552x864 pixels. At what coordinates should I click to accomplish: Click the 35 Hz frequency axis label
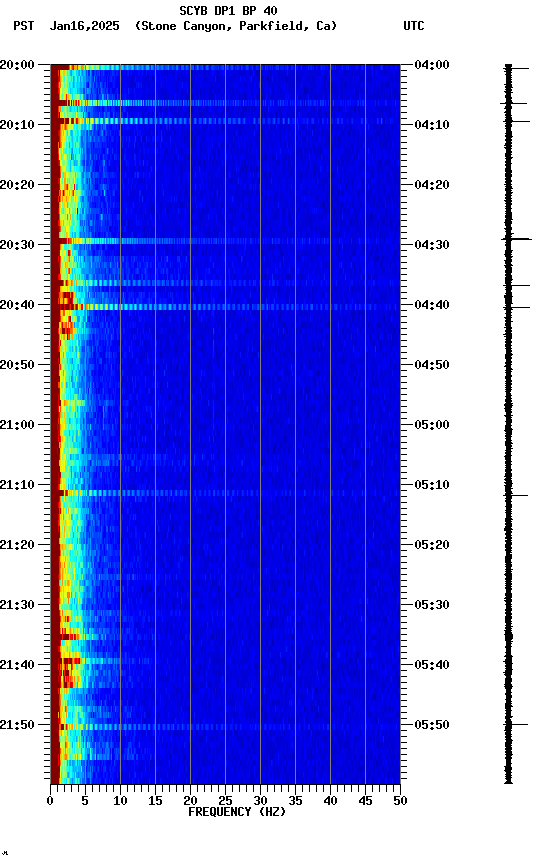pos(295,801)
